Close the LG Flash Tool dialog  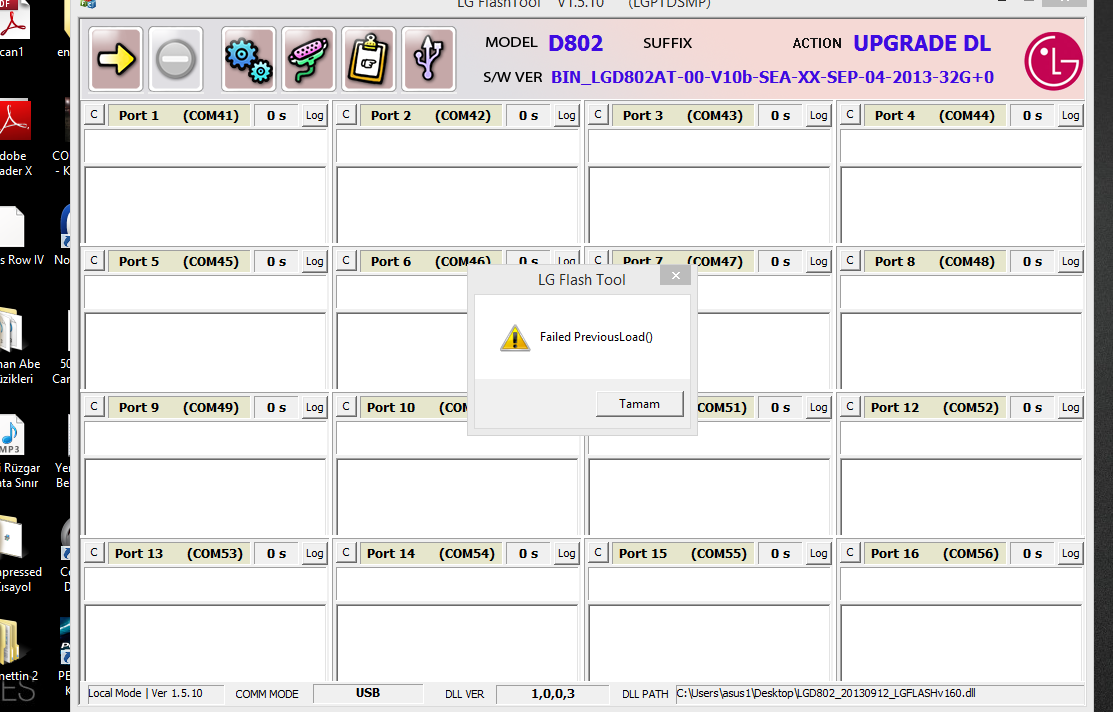[x=676, y=275]
